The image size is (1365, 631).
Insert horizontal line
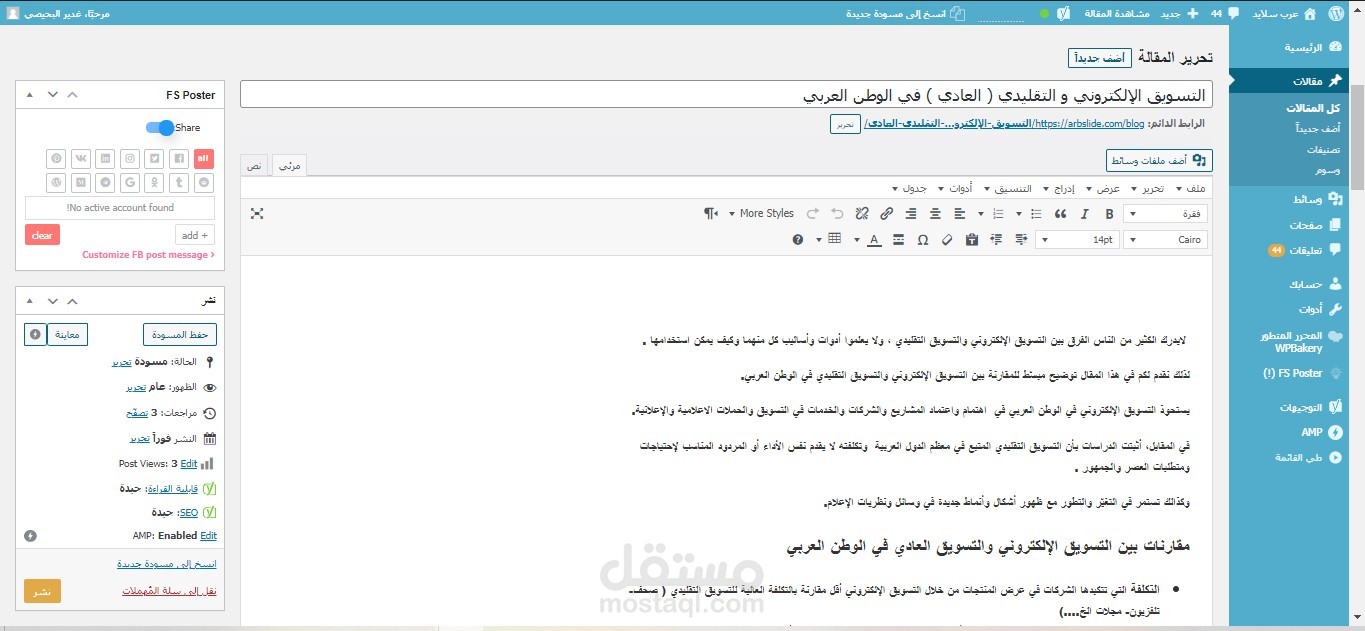coord(898,240)
